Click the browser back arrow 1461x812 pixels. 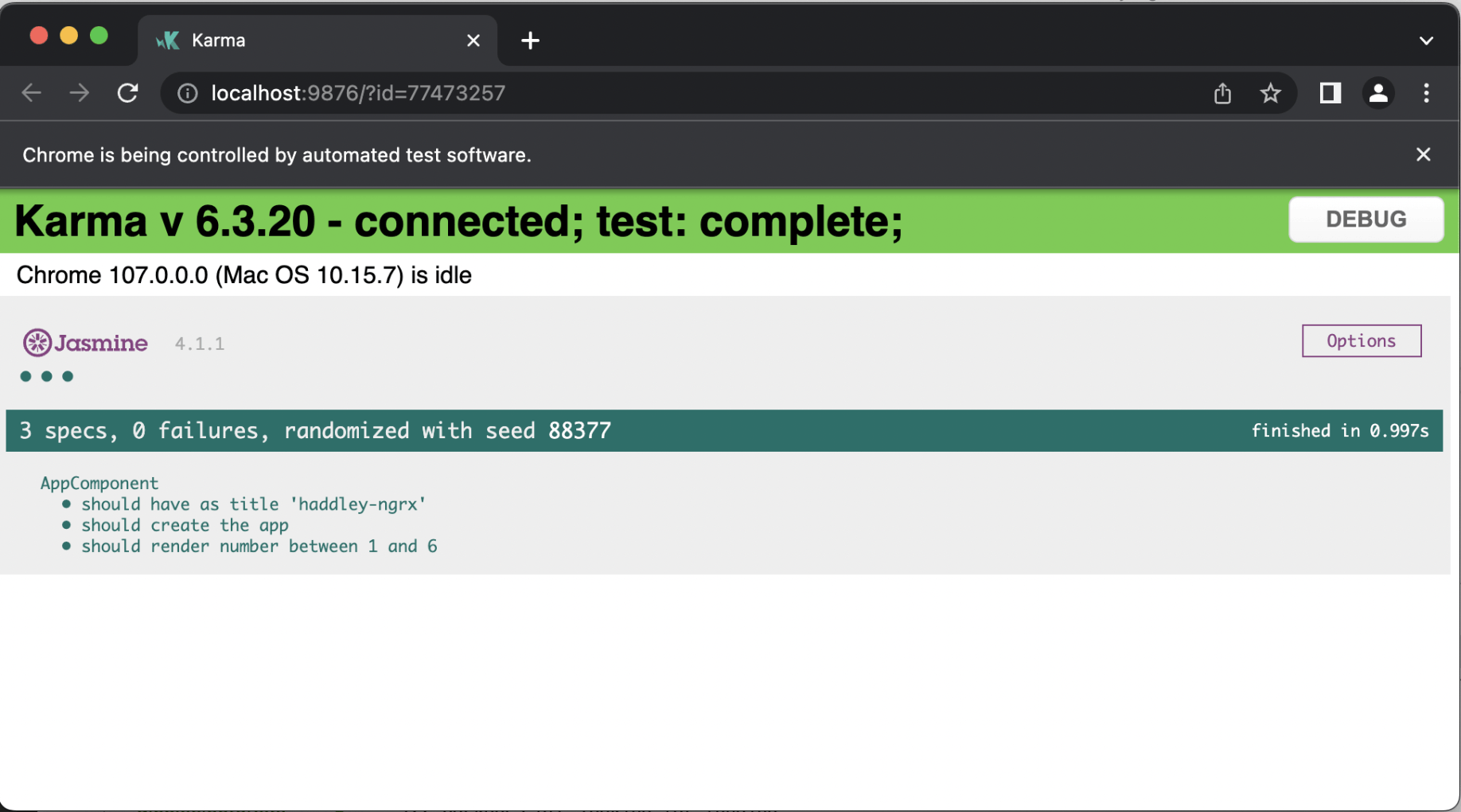coord(32,93)
